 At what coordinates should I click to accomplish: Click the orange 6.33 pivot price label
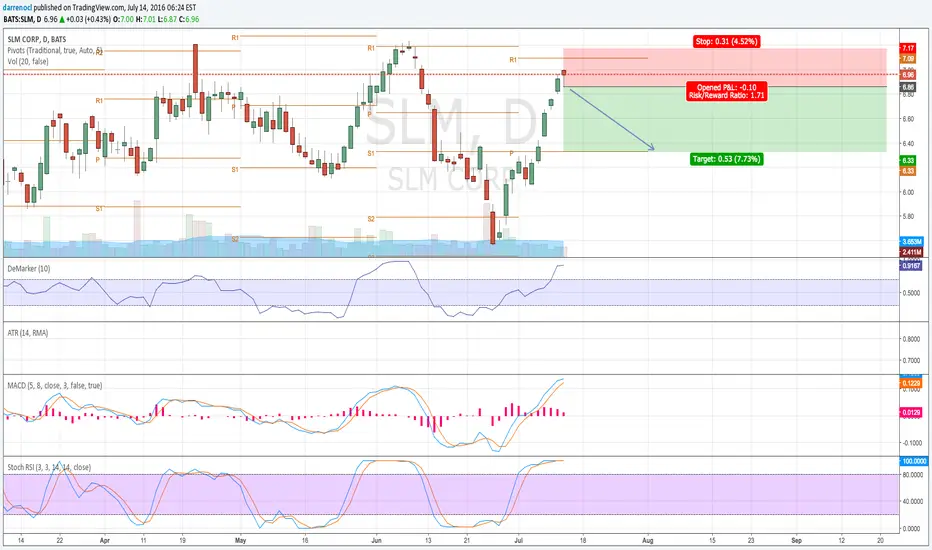point(908,171)
